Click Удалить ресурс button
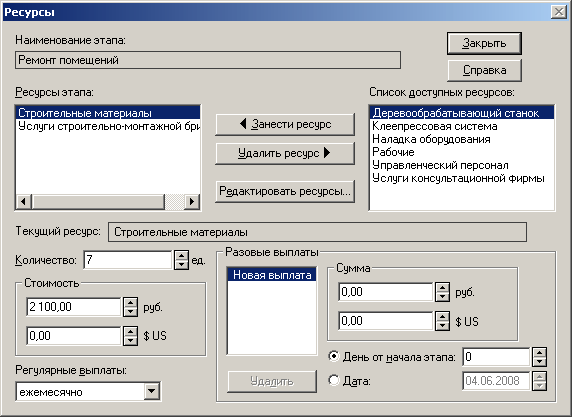The height and width of the screenshot is (417, 572). [285, 153]
